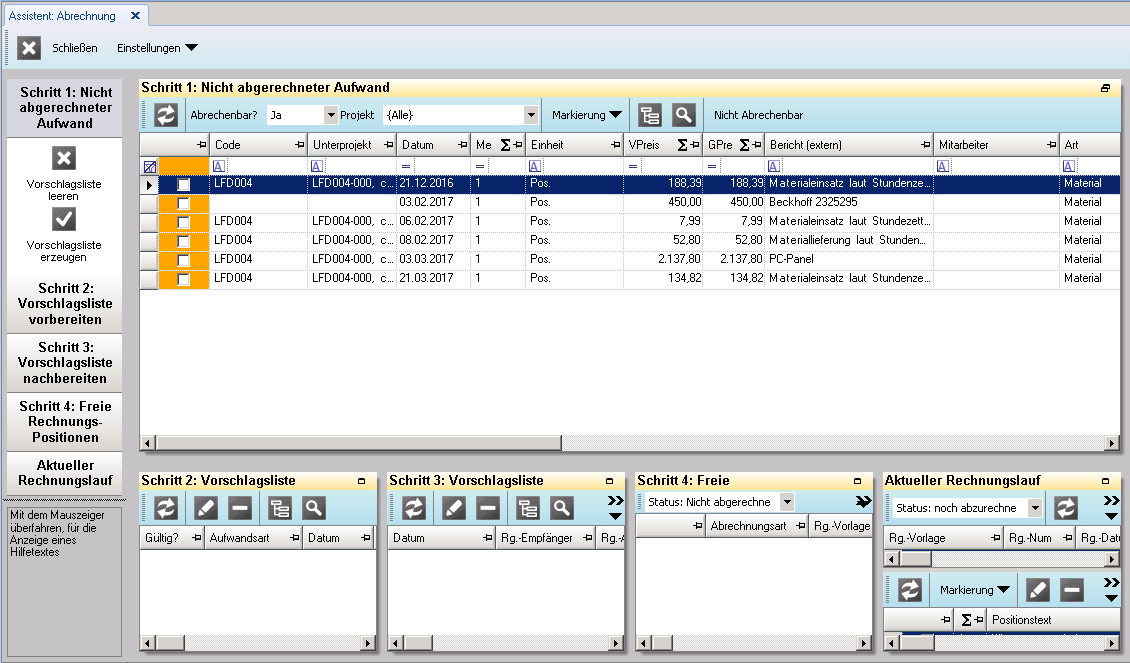Check the Beckhoff 2325295 row checkbox
Image resolution: width=1130 pixels, height=663 pixels.
(184, 203)
